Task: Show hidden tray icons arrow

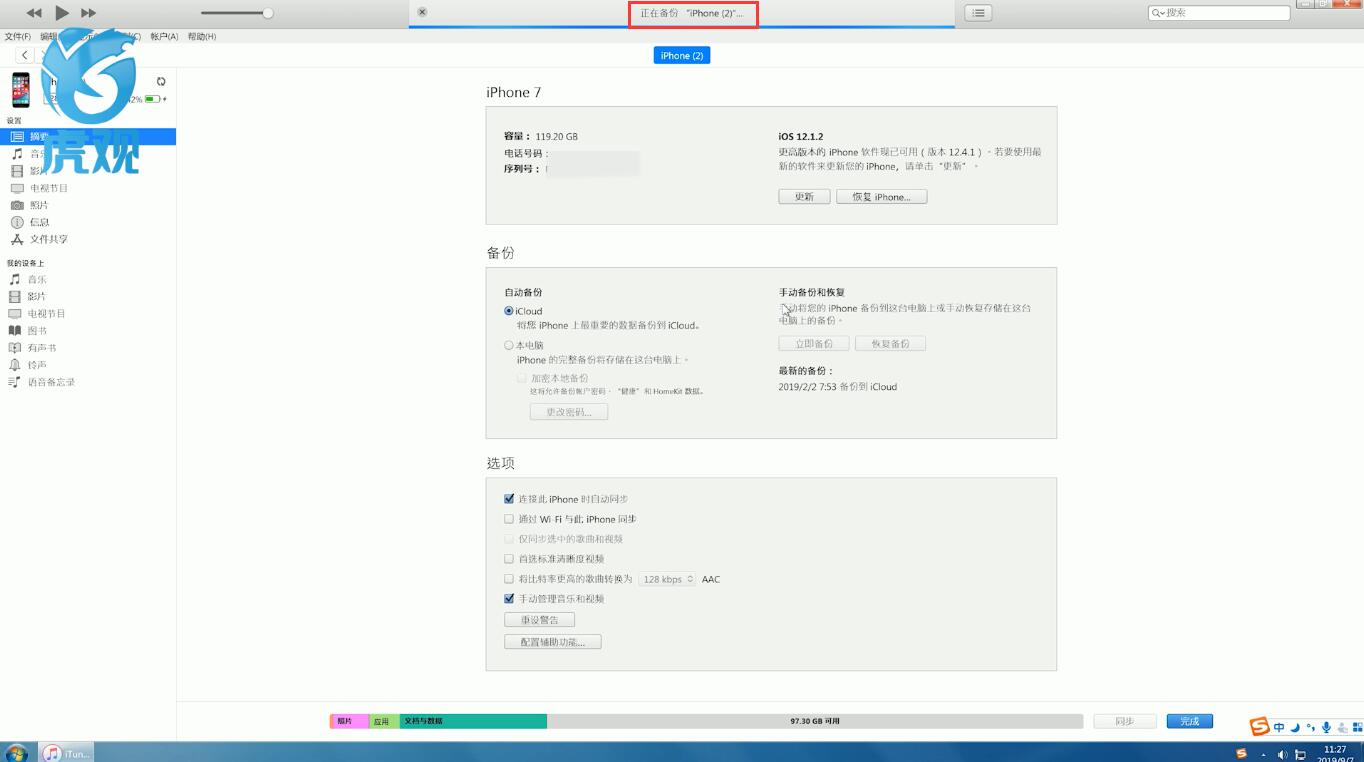Action: tap(1264, 754)
